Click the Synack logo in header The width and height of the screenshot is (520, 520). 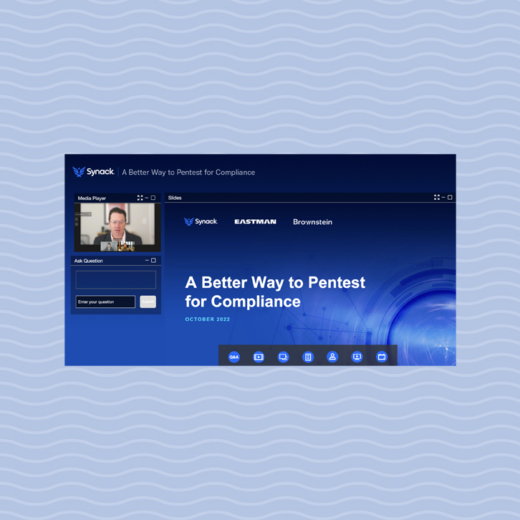[93, 172]
